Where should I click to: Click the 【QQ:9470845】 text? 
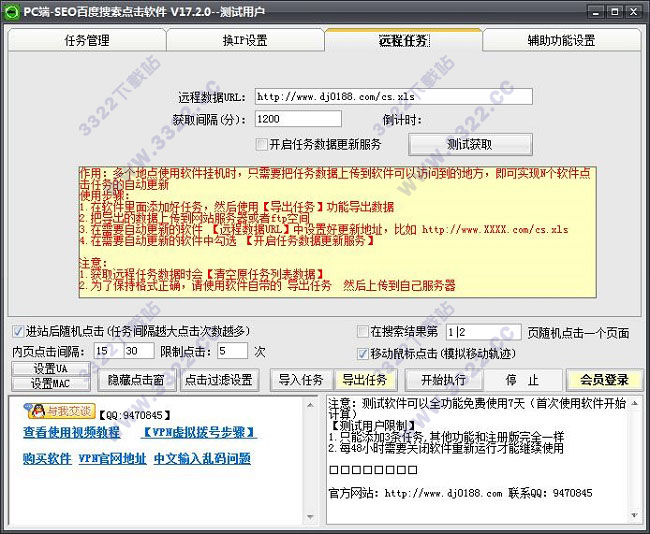pos(134,415)
